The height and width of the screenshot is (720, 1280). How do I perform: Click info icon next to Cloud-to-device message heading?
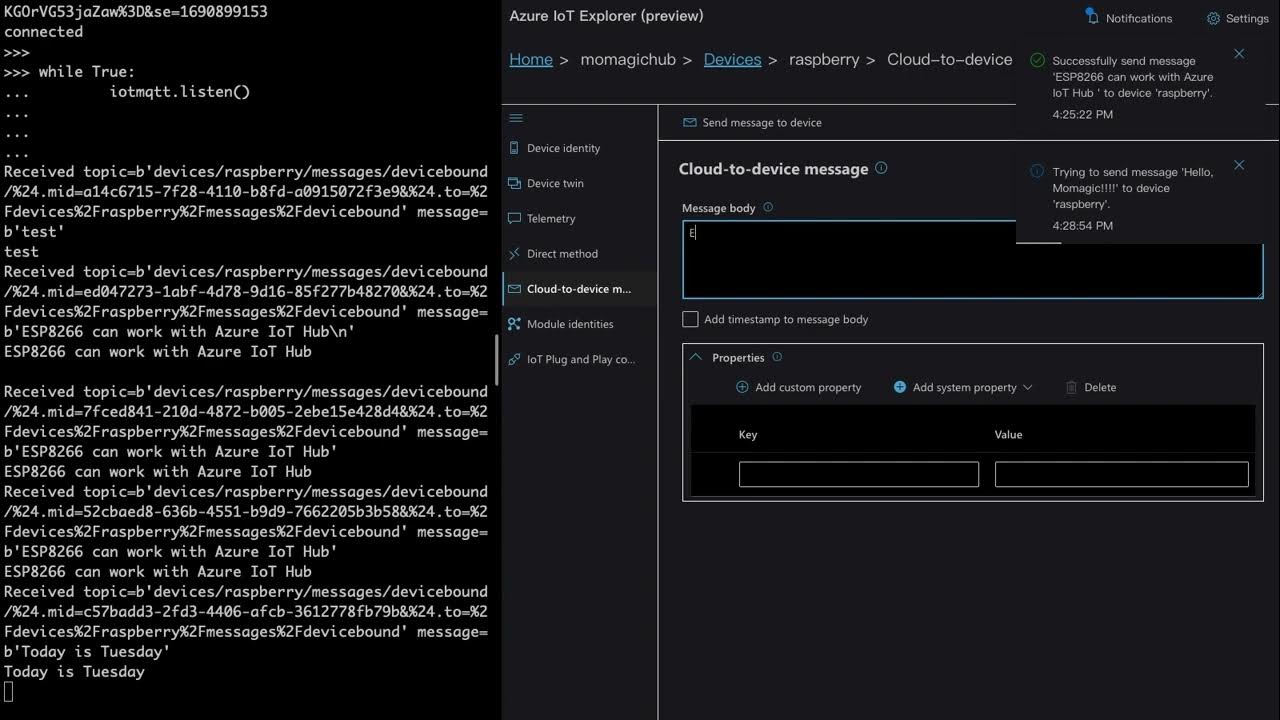coord(881,168)
